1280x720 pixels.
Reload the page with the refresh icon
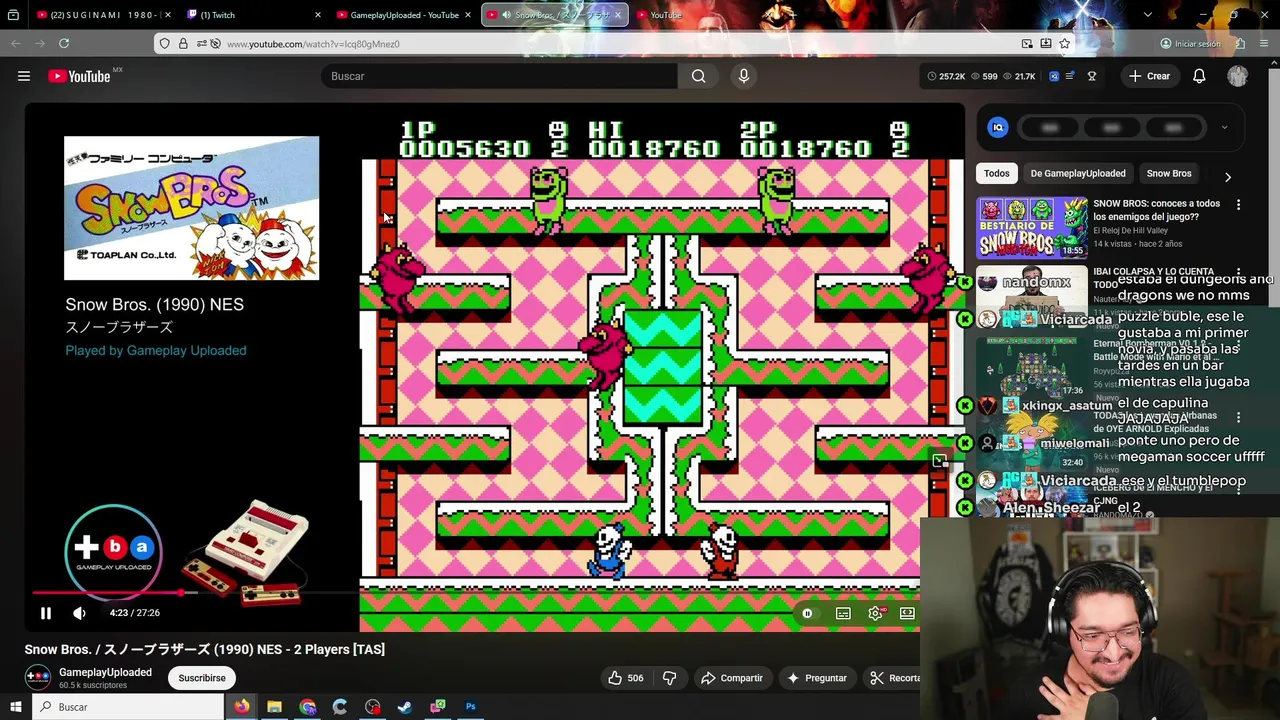coord(64,44)
